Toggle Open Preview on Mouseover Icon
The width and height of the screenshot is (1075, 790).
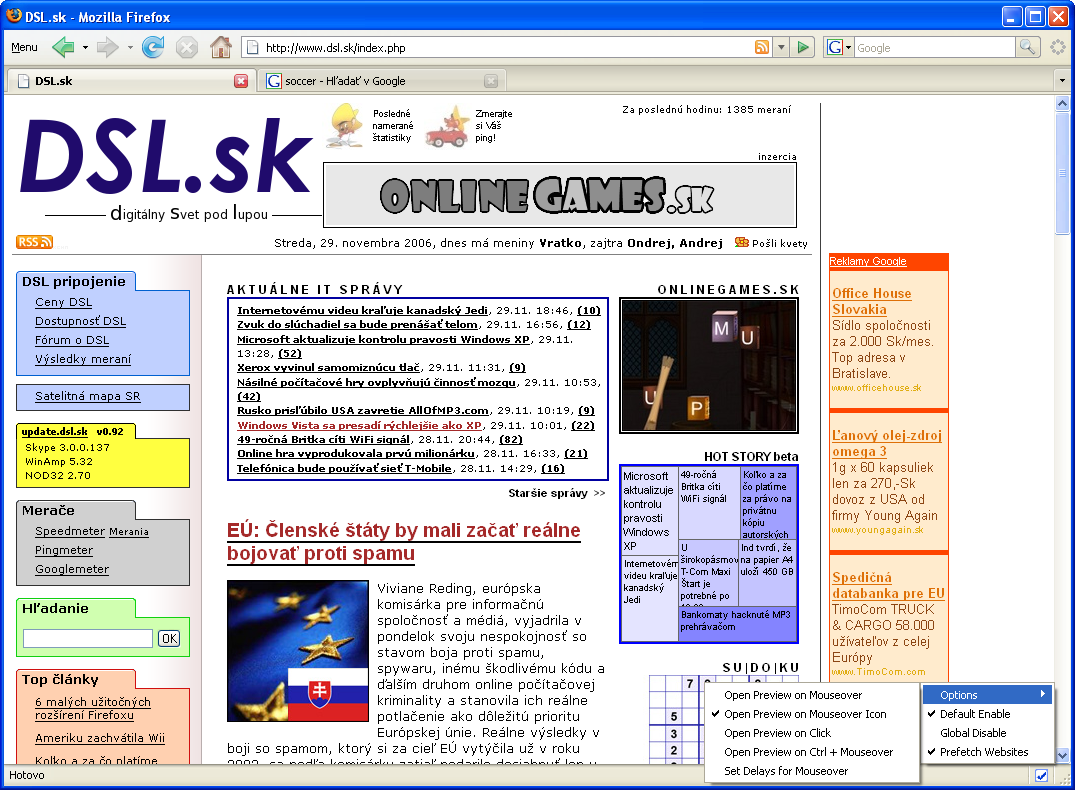812,714
